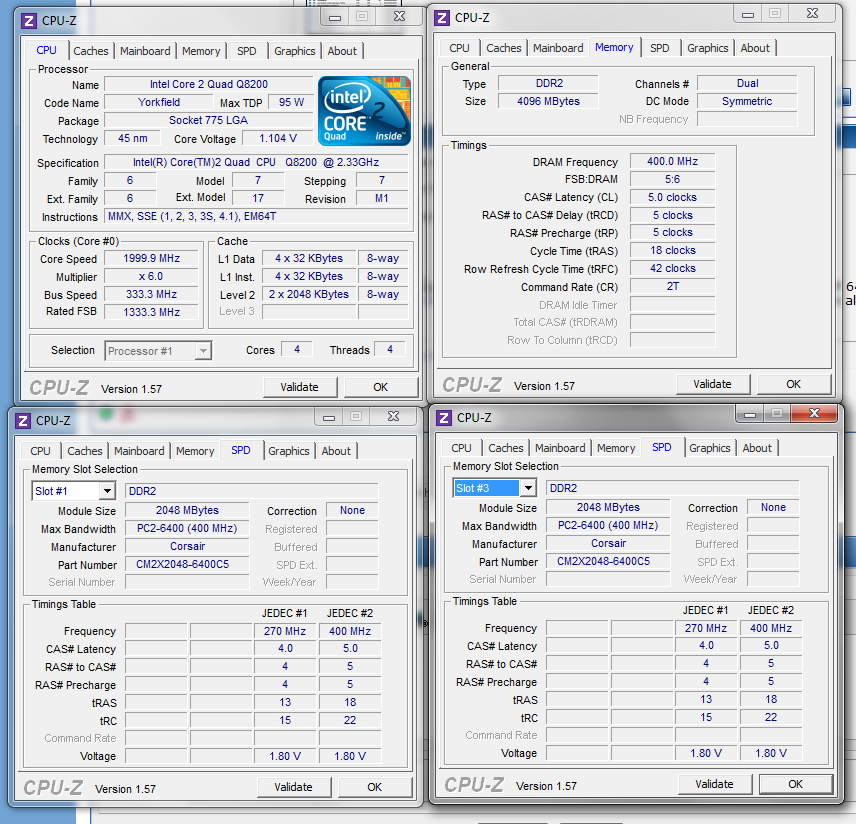Go to Mainboard tab in the Slot #3 window
Screen dimensions: 856x824
560,448
